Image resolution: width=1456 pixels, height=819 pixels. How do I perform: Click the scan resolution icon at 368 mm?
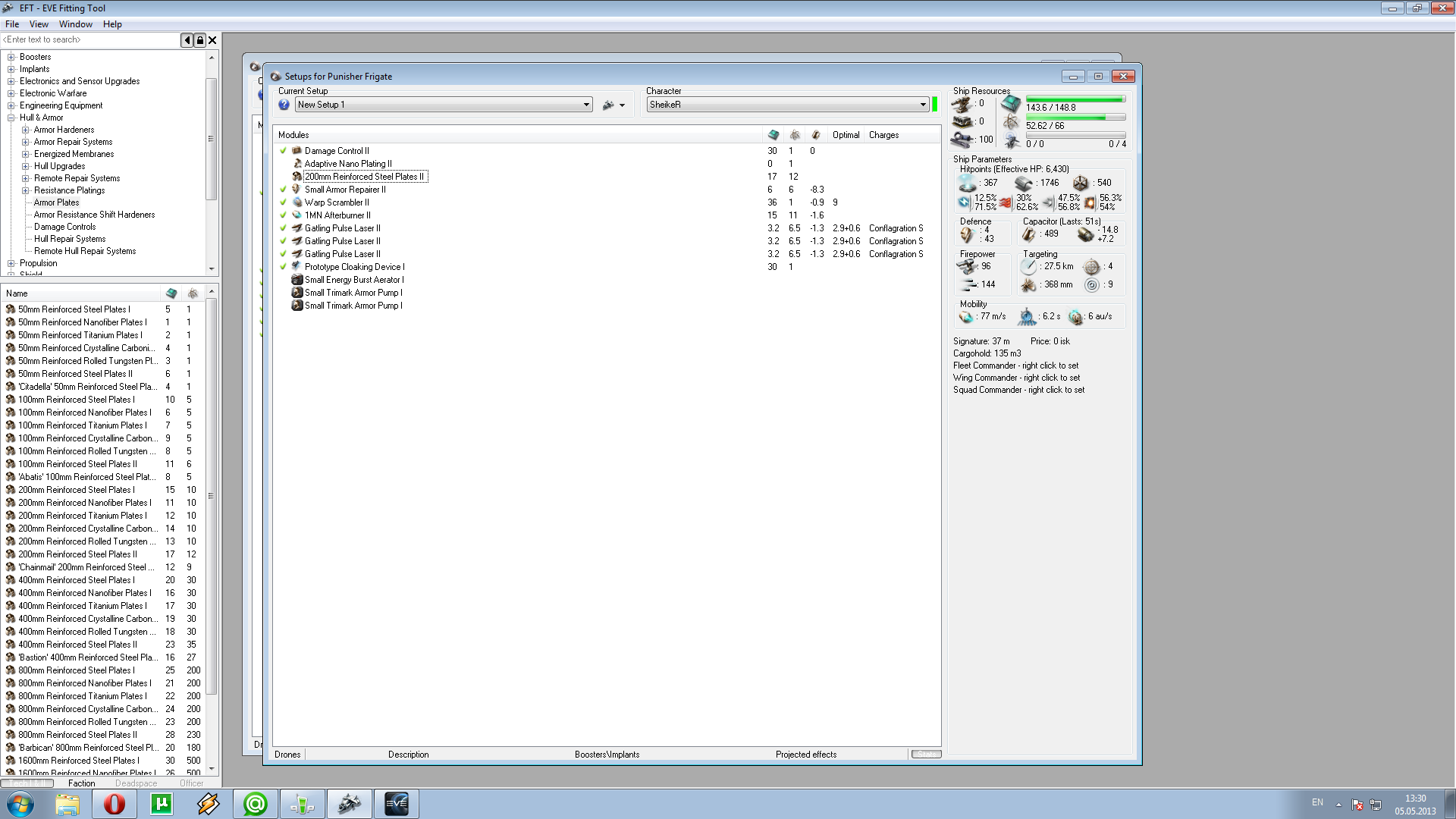1028,285
